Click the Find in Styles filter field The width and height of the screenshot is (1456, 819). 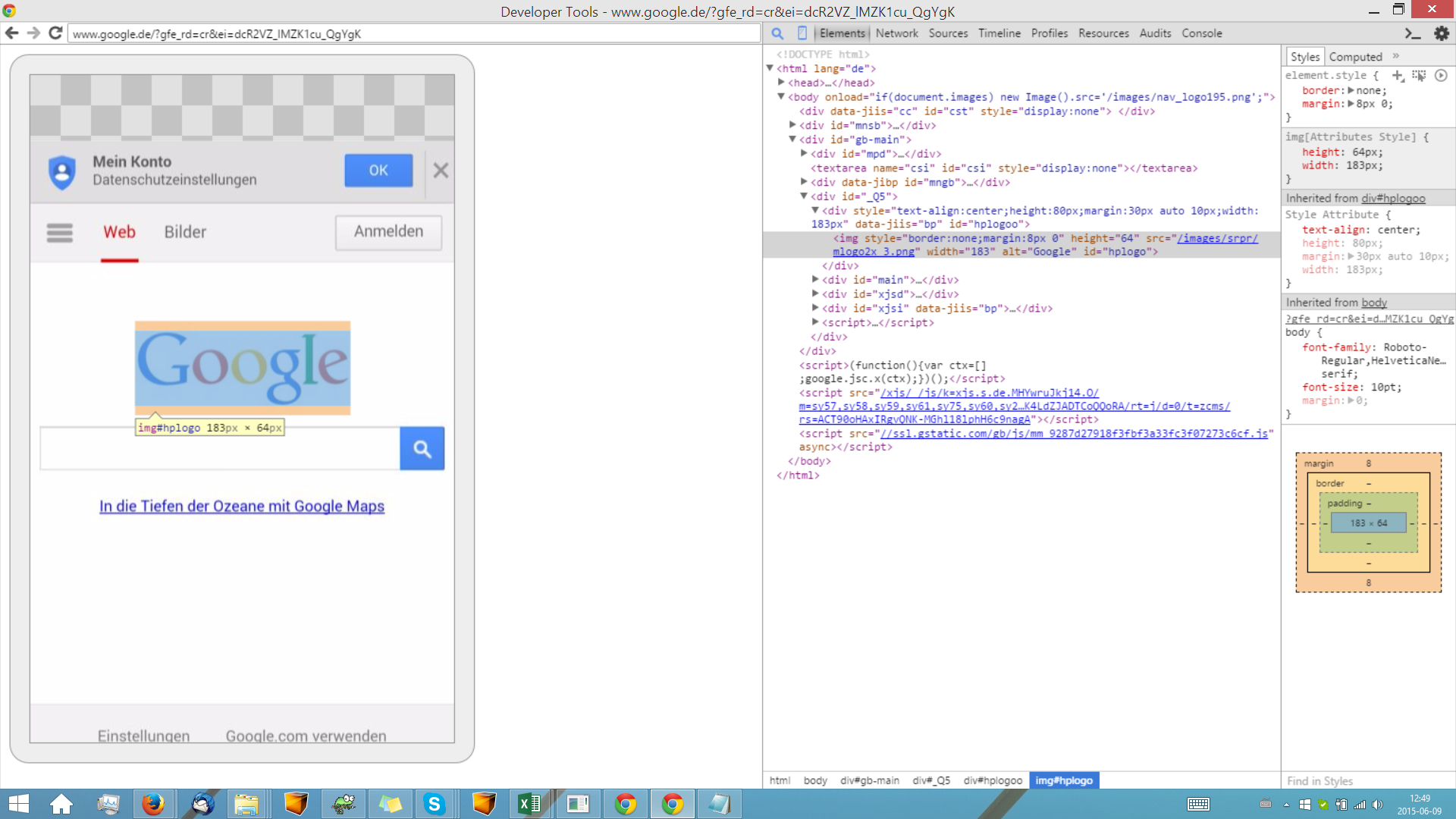(1368, 781)
